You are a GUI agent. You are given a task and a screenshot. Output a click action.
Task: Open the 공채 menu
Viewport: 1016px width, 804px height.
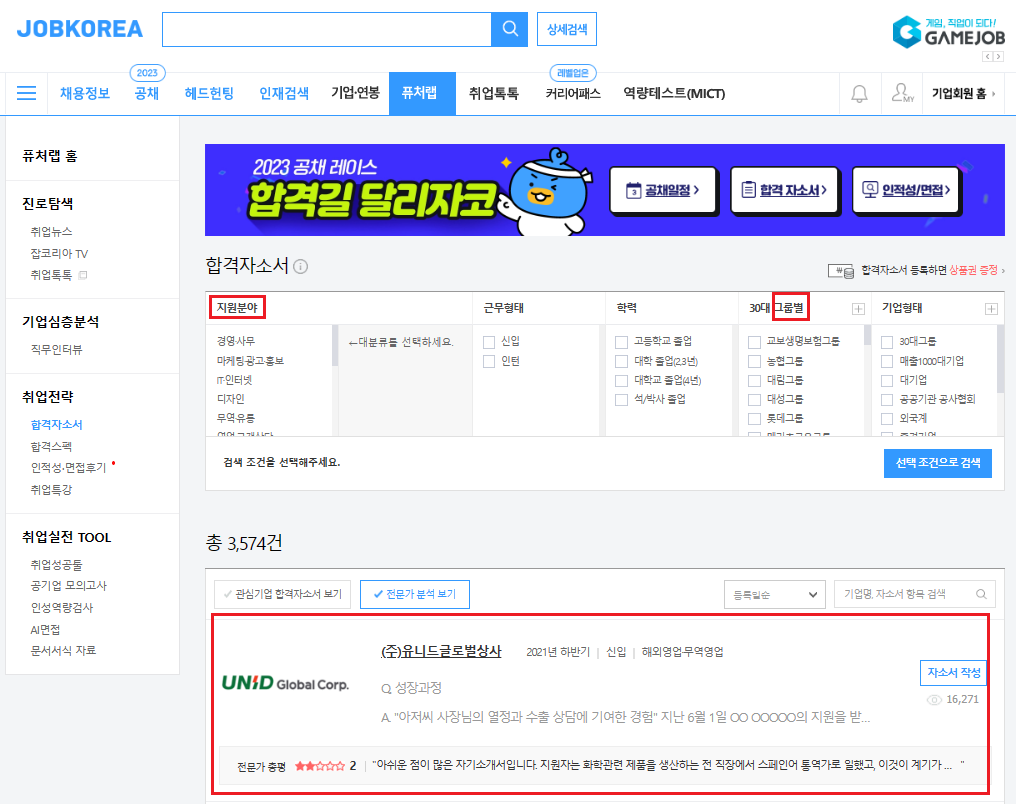pos(147,93)
